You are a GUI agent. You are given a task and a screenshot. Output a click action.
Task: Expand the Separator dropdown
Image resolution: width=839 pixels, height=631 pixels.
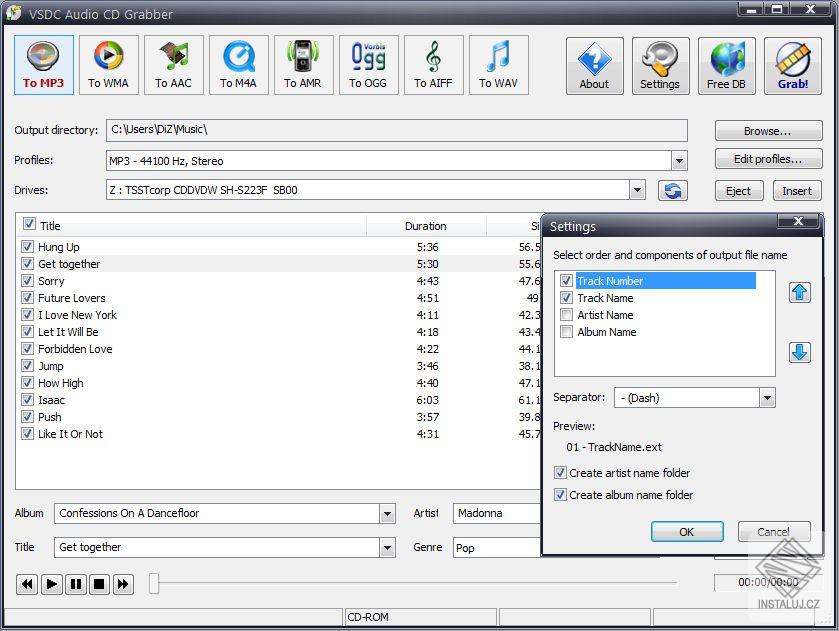[x=767, y=397]
